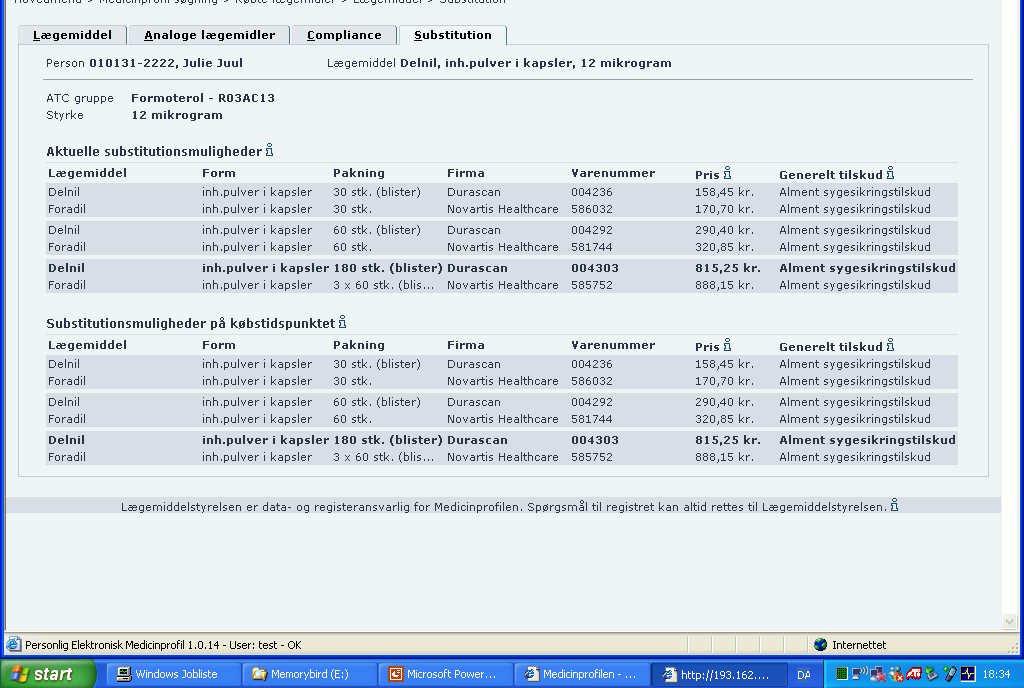1024x688 pixels.
Task: Click the page icon in browser status bar
Action: [x=13, y=644]
